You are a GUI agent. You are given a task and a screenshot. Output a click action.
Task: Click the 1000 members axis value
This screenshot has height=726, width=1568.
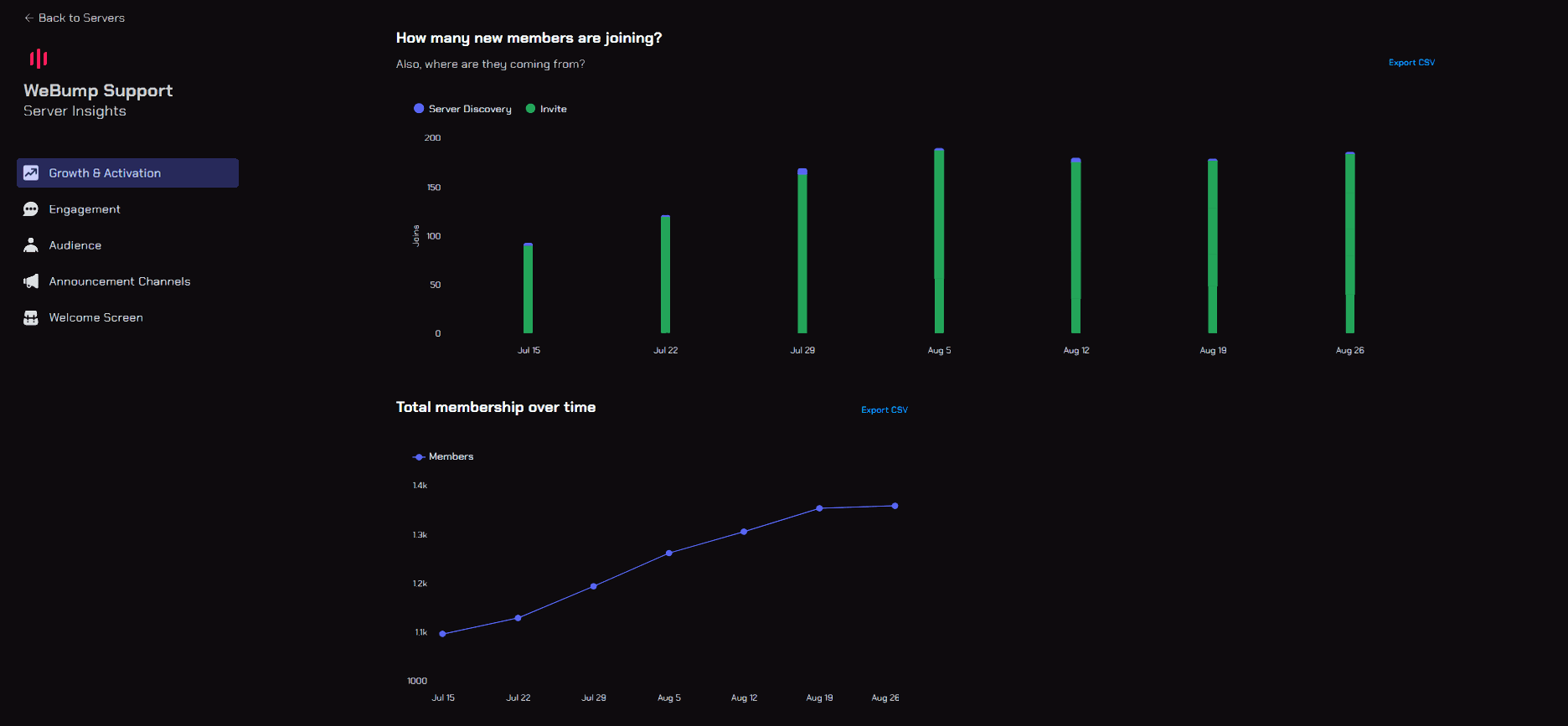(x=417, y=681)
